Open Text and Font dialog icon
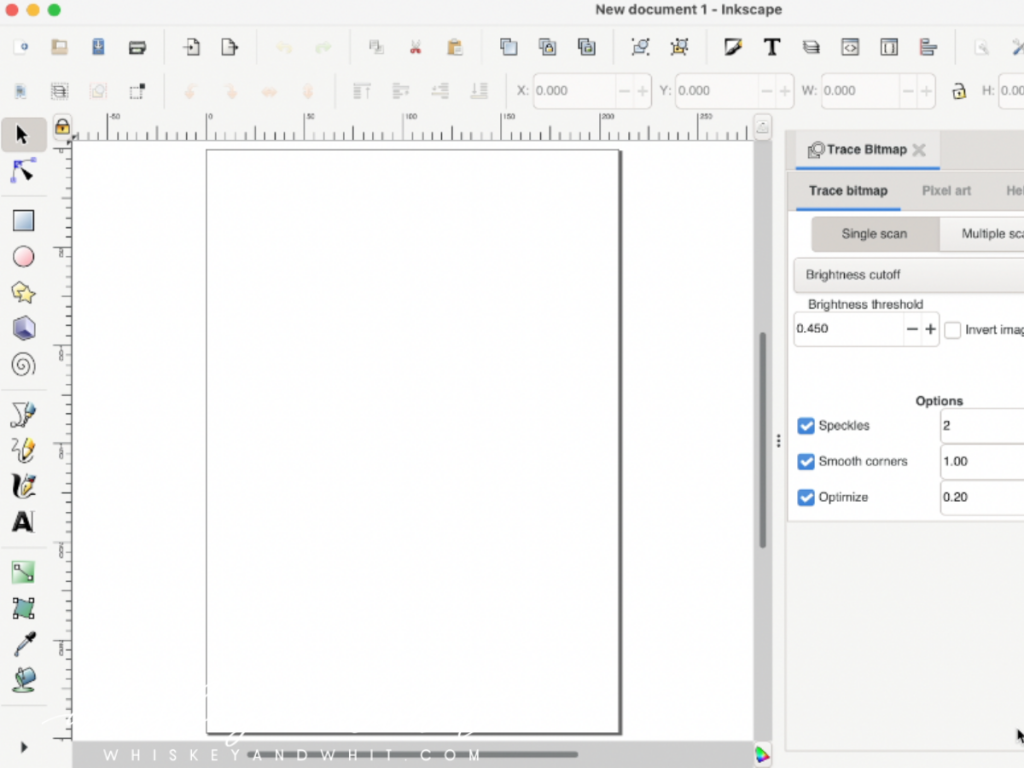 (x=772, y=47)
